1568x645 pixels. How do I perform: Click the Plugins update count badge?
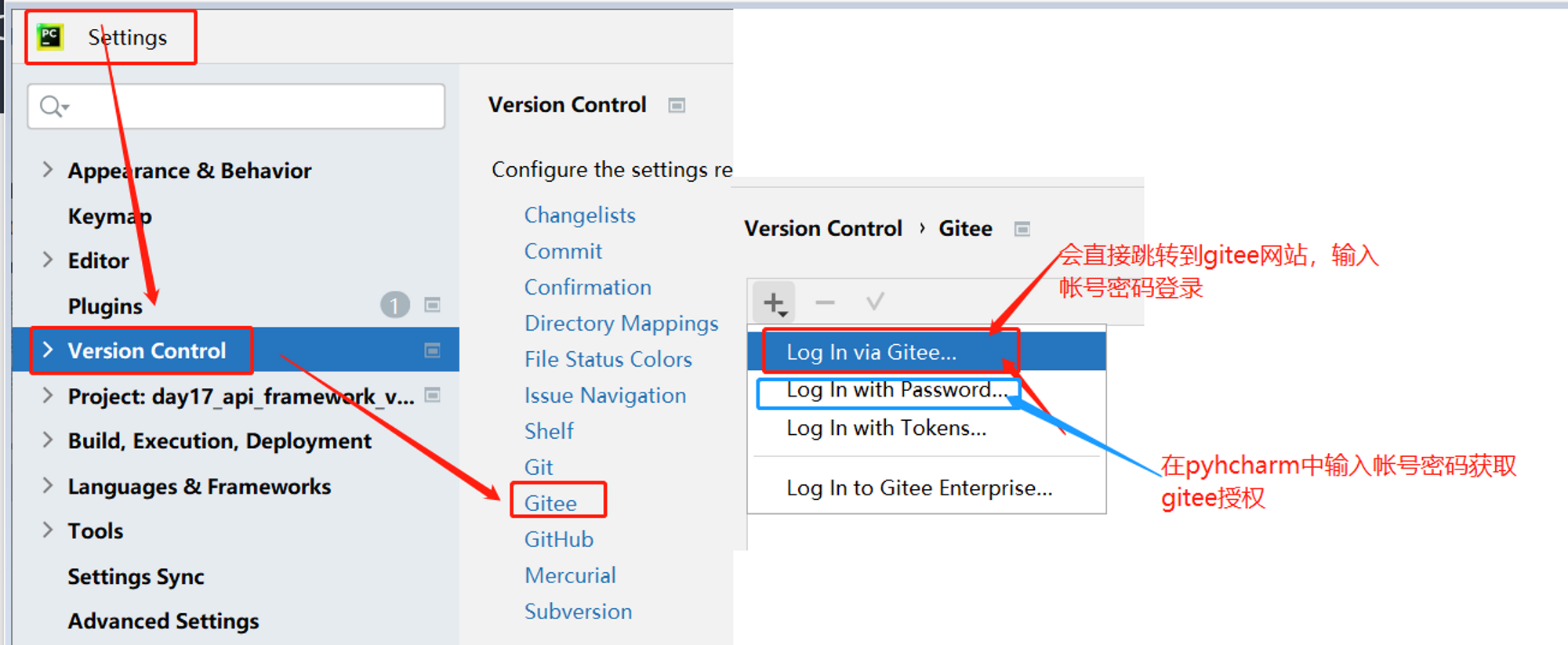[x=395, y=305]
